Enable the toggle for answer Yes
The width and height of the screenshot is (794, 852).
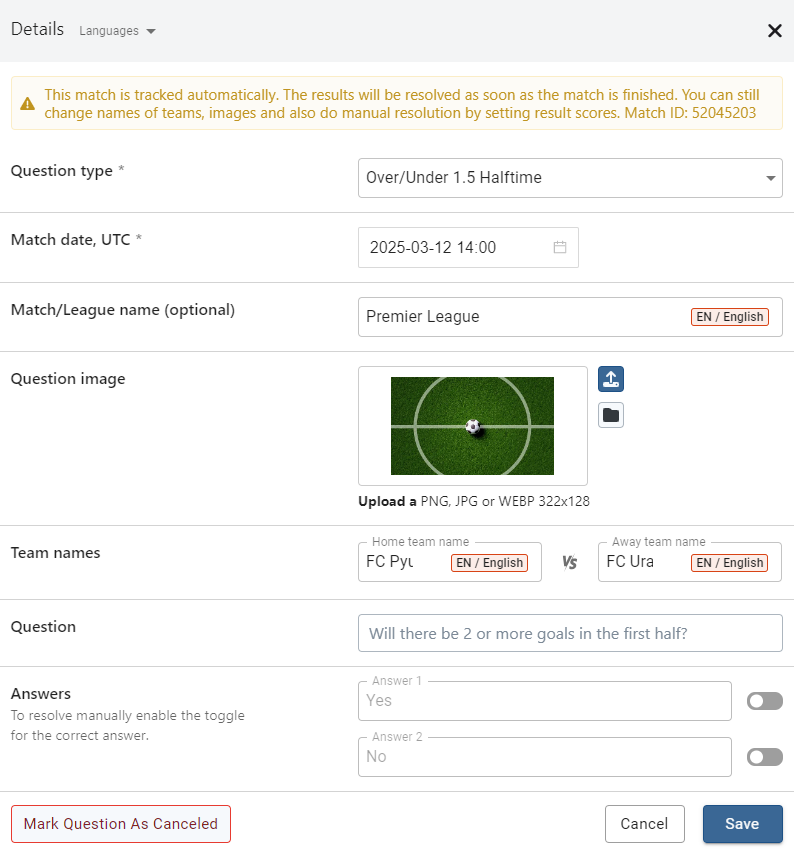[x=765, y=701]
